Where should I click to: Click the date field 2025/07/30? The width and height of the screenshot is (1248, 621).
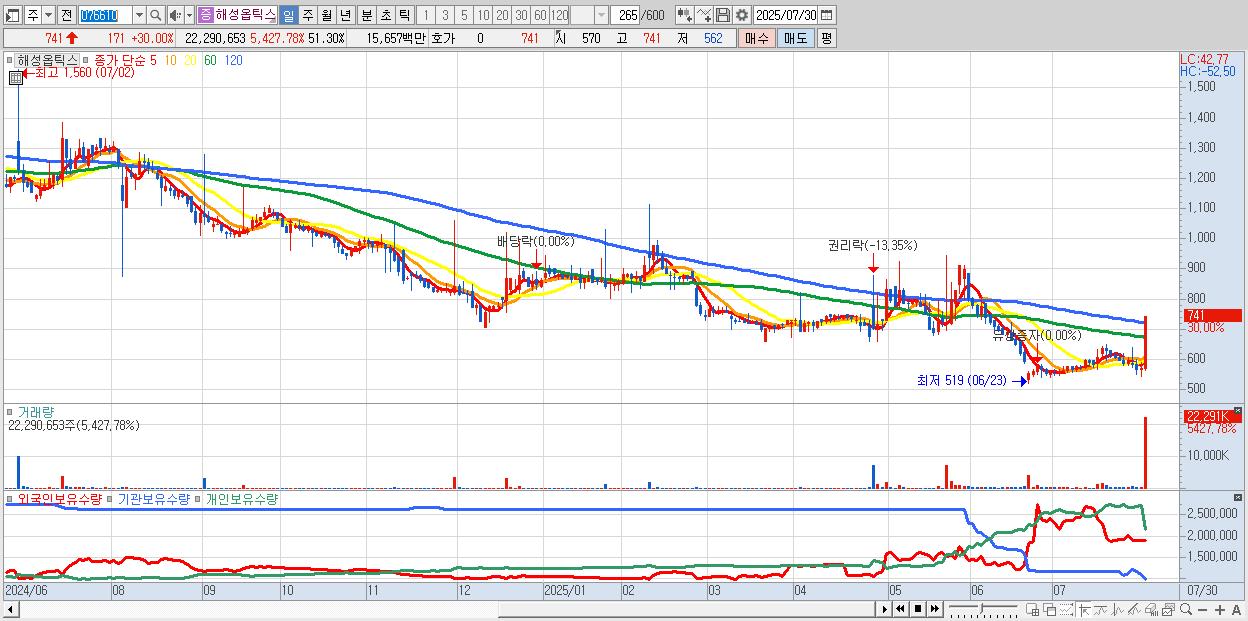786,15
